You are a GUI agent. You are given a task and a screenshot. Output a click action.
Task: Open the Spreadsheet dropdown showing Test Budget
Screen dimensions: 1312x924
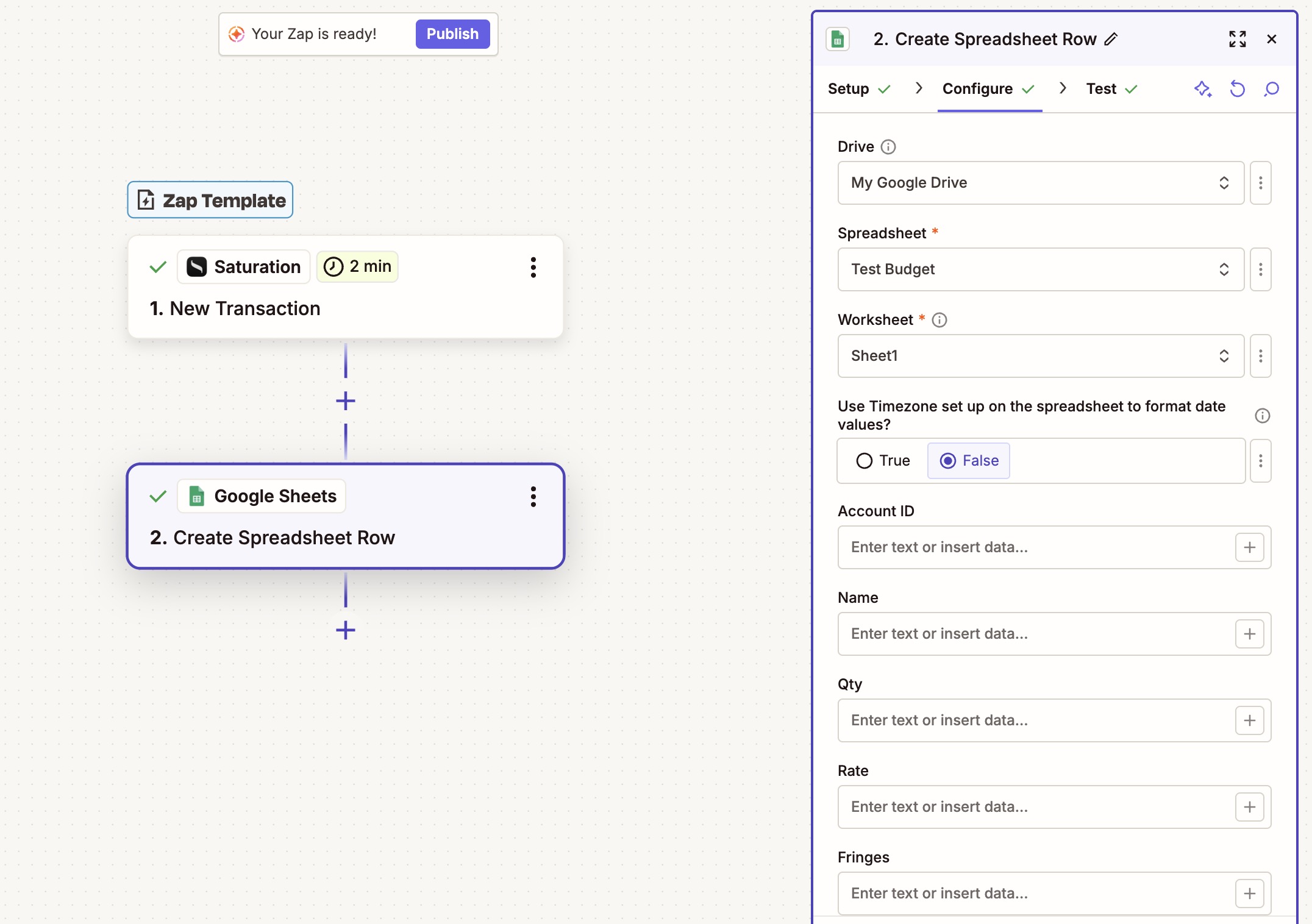(x=1041, y=269)
